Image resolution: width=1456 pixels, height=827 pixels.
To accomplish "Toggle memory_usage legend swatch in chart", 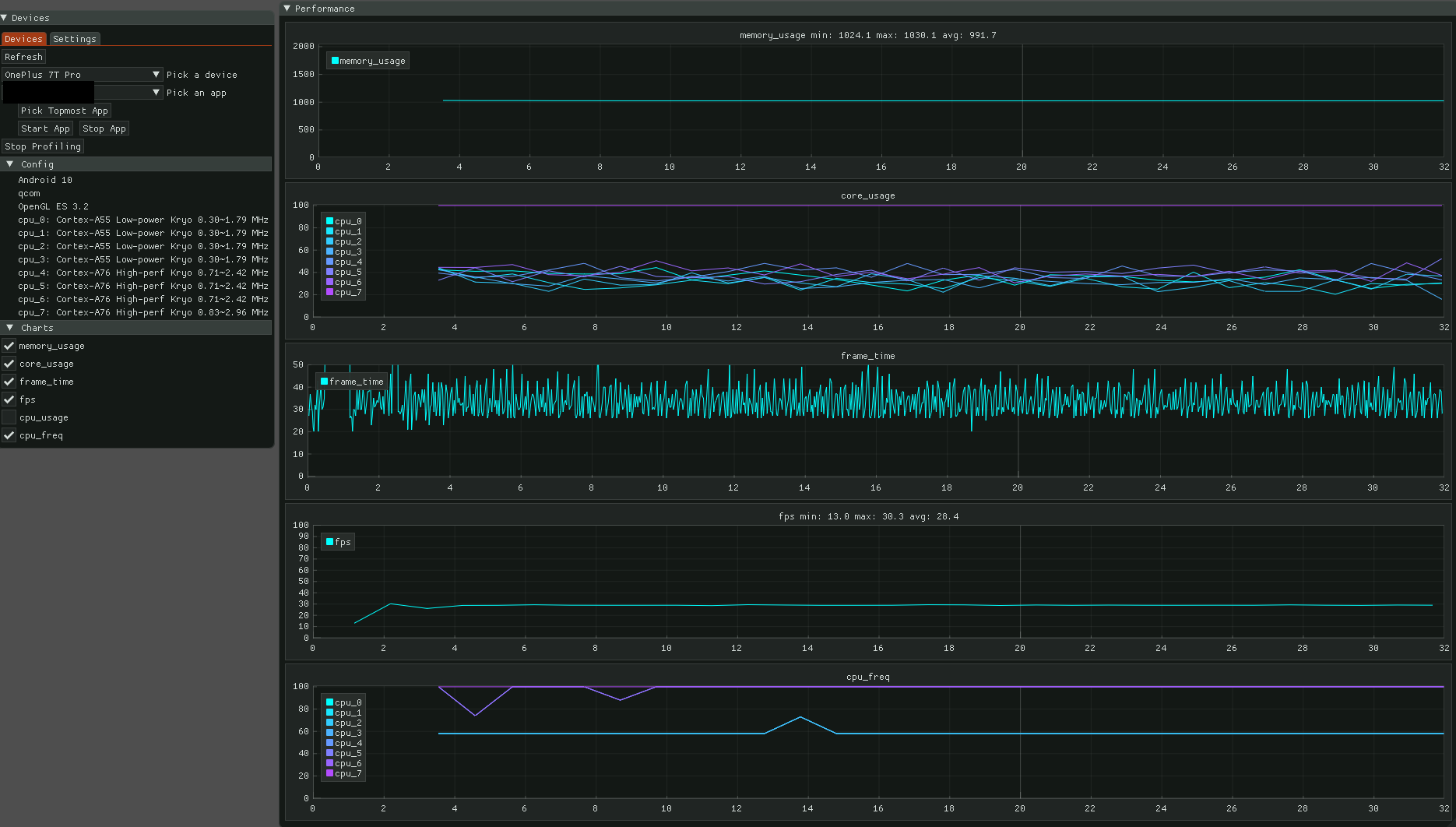I will 335,61.
